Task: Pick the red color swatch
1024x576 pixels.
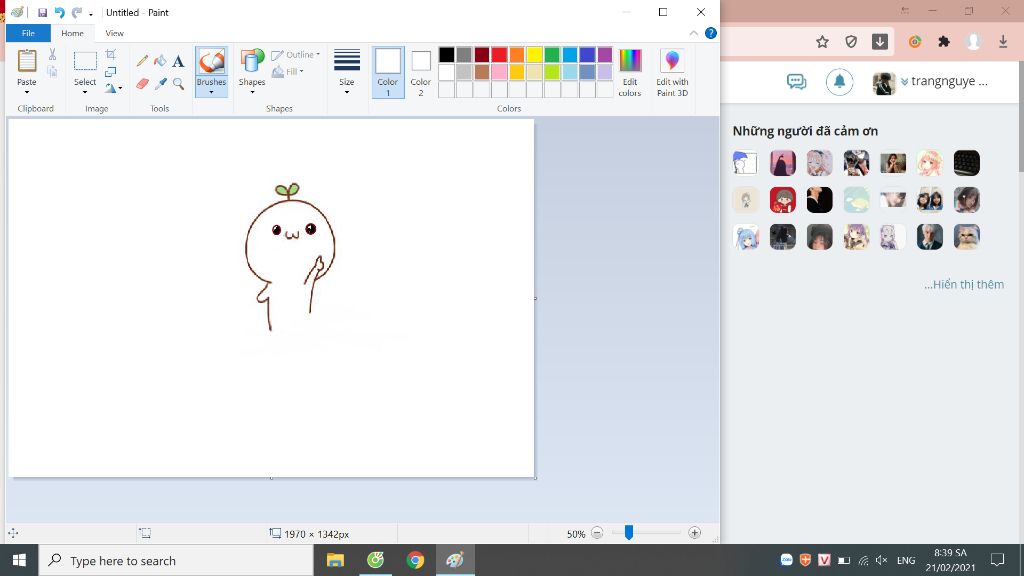Action: pyautogui.click(x=499, y=54)
